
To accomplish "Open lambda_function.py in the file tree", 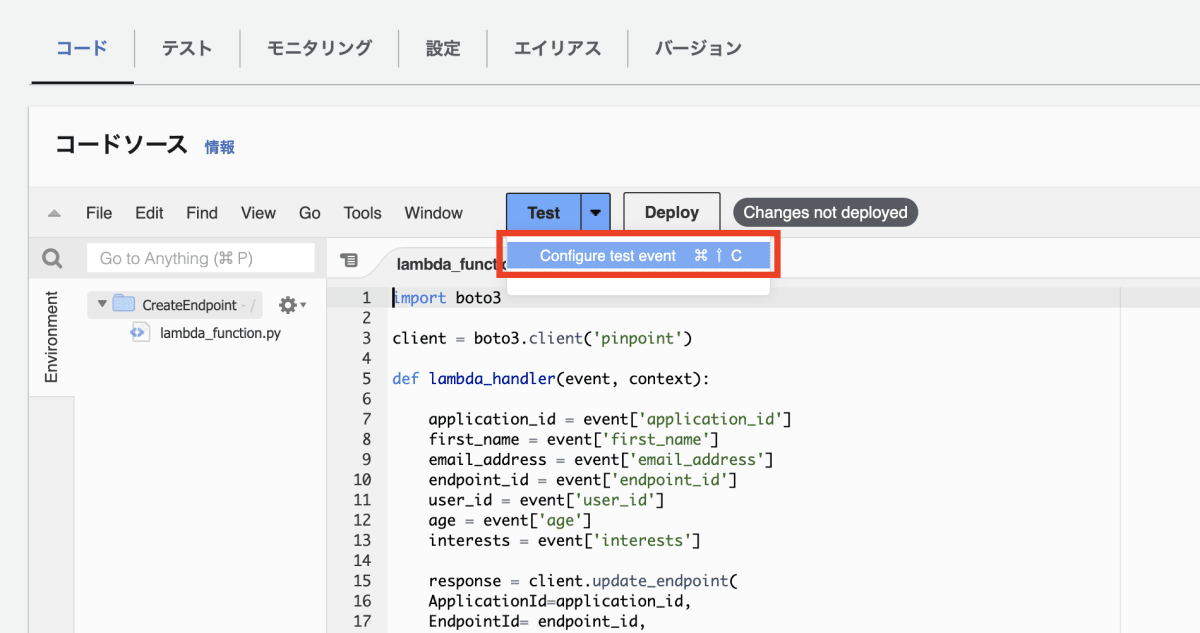I will pos(220,333).
